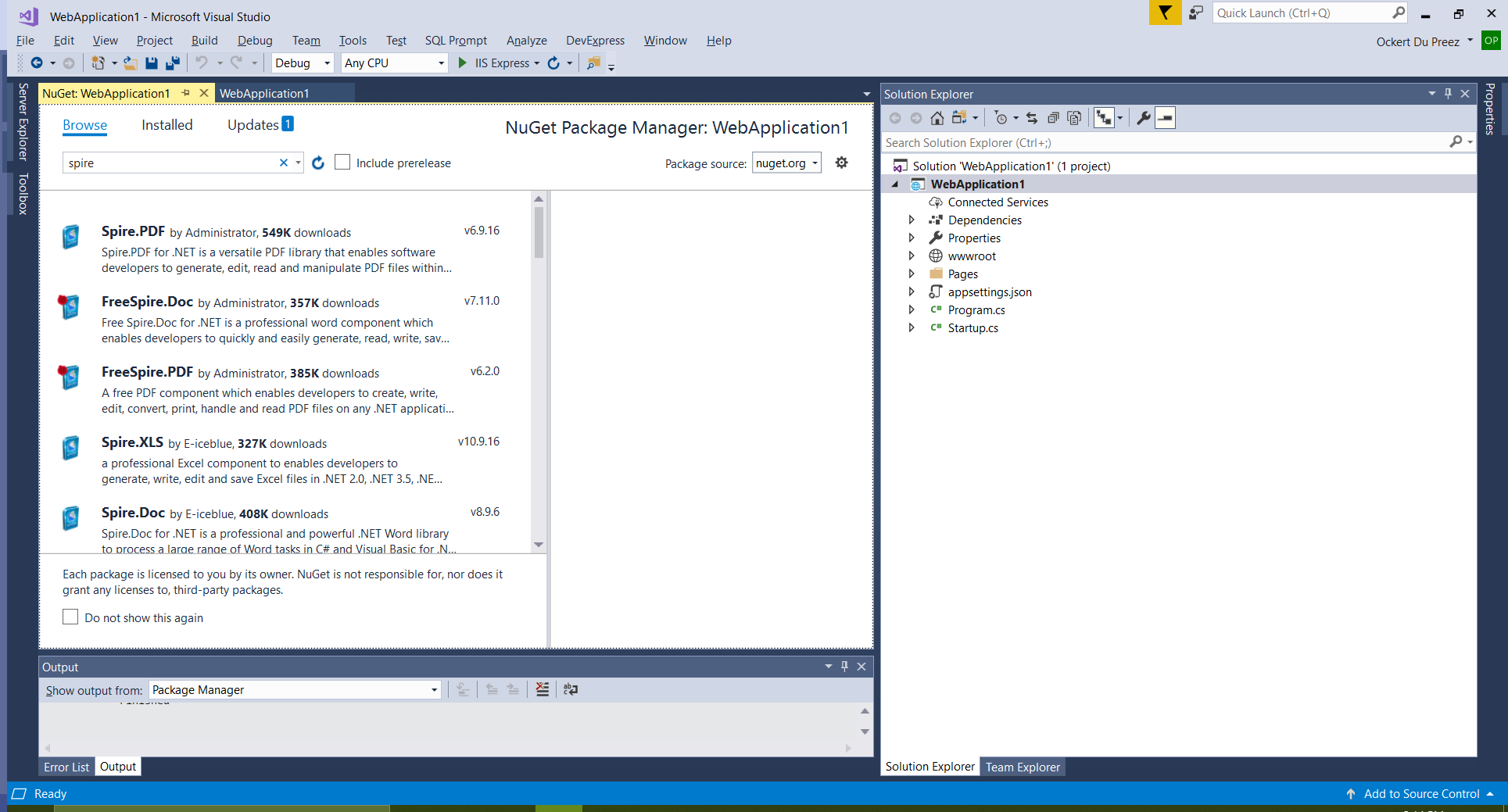The width and height of the screenshot is (1508, 812).
Task: Click Add to Source Control in status bar
Action: (x=1421, y=793)
